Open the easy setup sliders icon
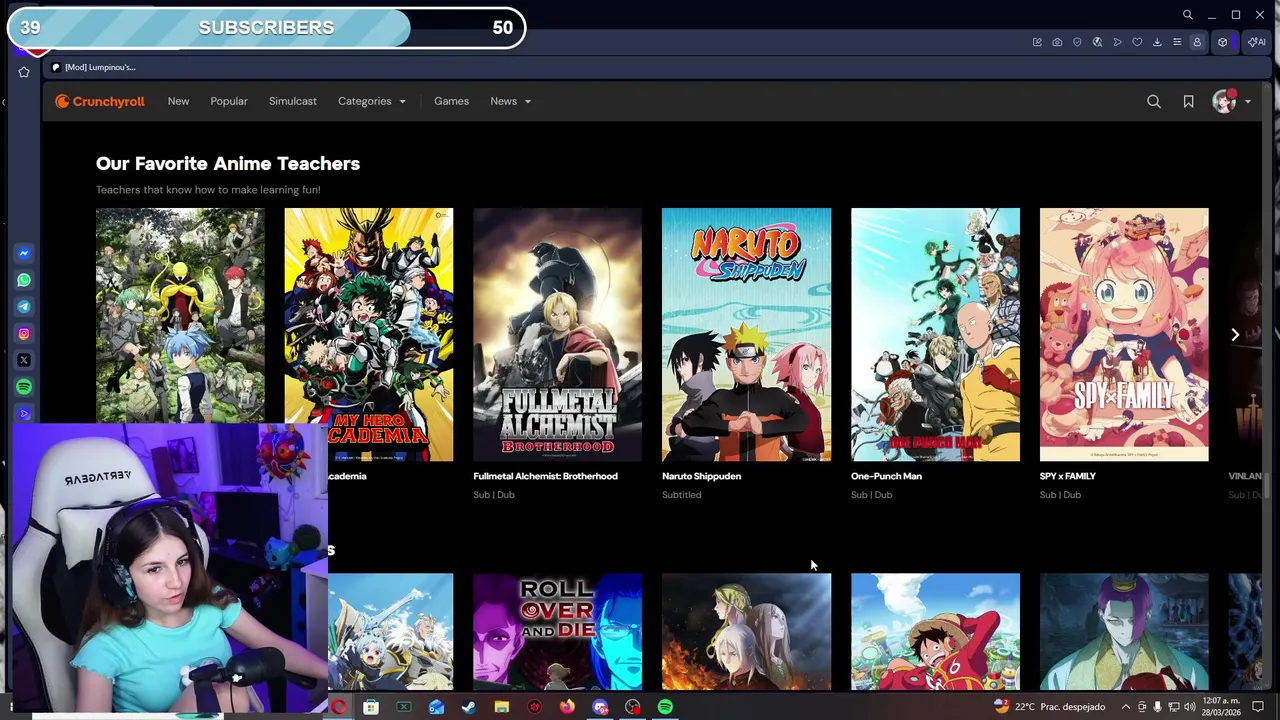This screenshot has width=1280, height=720. (x=1177, y=42)
